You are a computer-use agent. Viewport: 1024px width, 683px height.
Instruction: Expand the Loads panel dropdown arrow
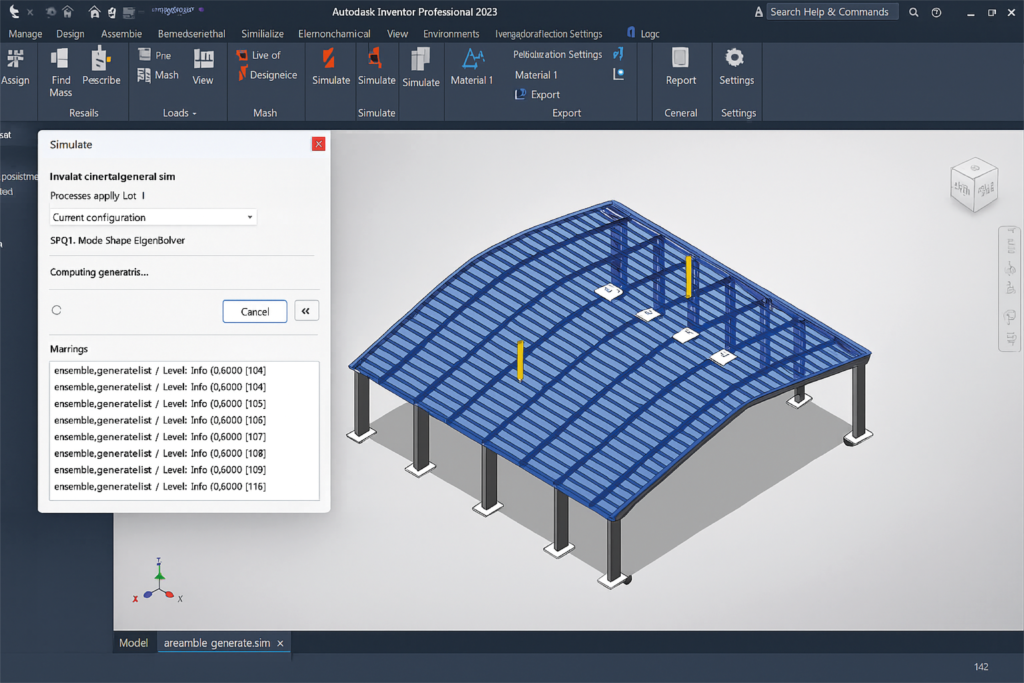pyautogui.click(x=194, y=114)
